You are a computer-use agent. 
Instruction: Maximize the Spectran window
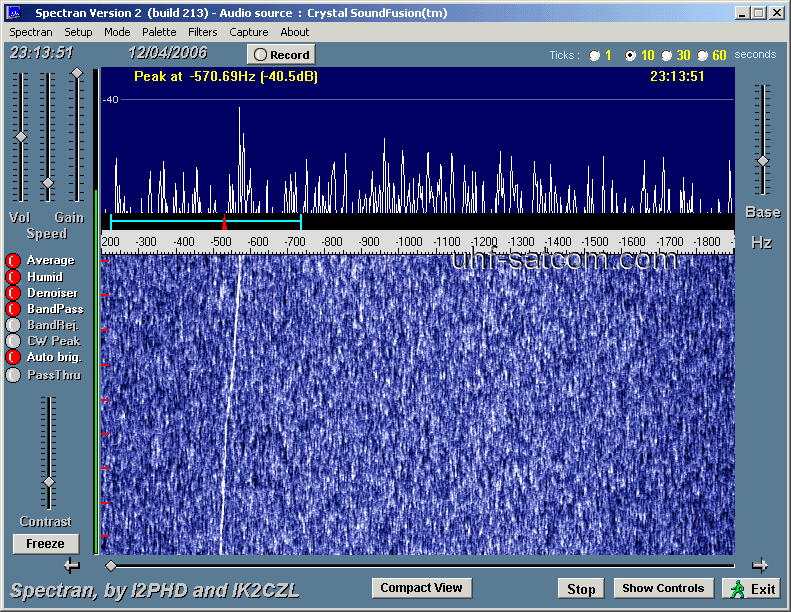click(758, 13)
